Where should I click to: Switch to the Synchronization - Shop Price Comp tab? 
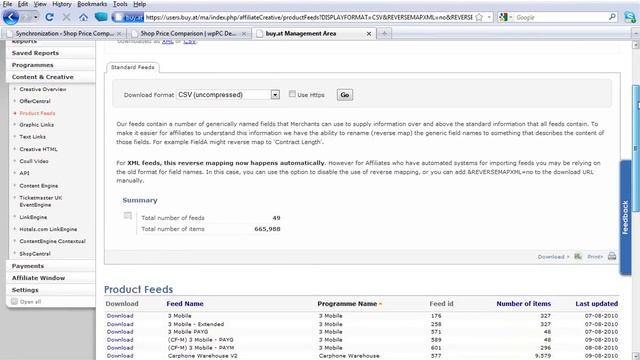tap(64, 33)
